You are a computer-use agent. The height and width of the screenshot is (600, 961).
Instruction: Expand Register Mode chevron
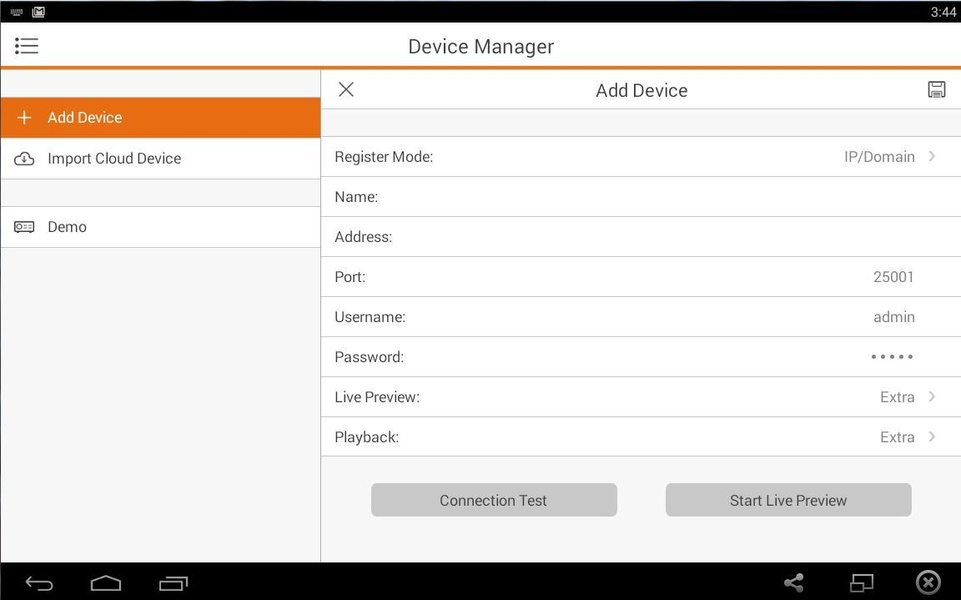[x=932, y=156]
